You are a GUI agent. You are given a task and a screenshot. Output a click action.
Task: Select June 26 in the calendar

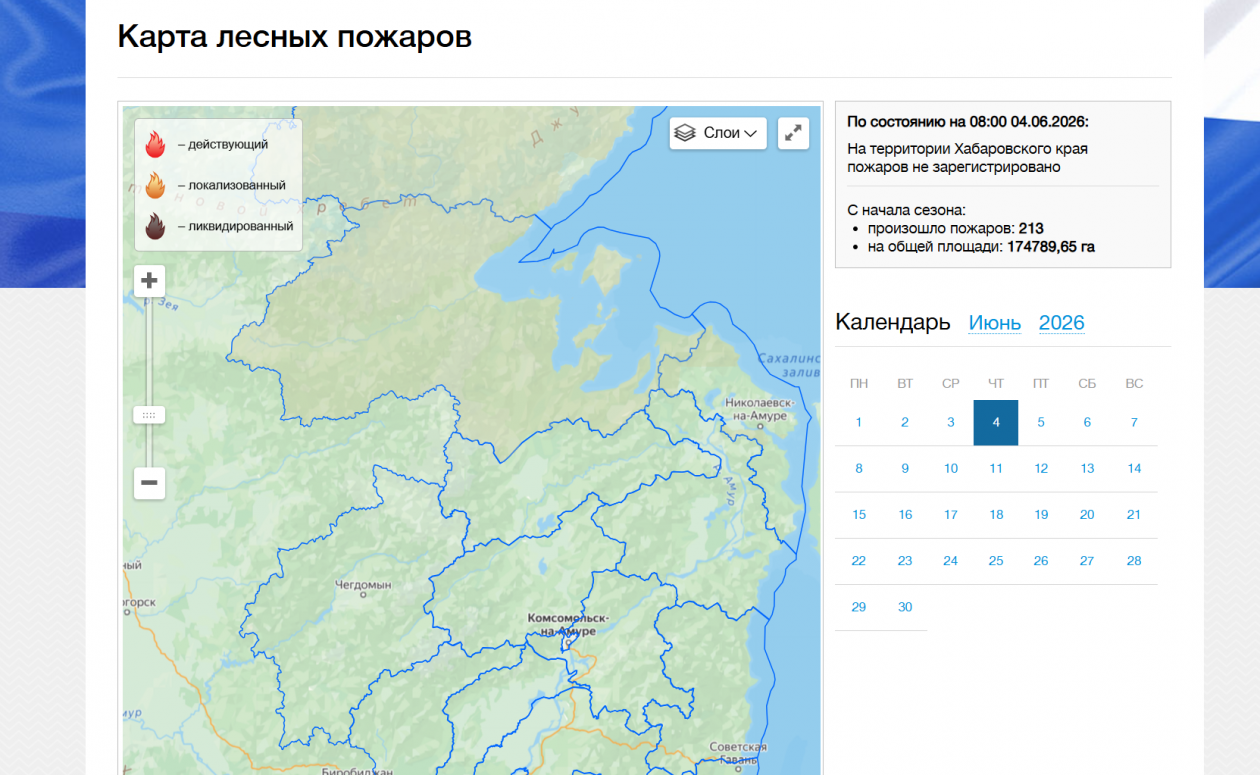tap(1041, 561)
